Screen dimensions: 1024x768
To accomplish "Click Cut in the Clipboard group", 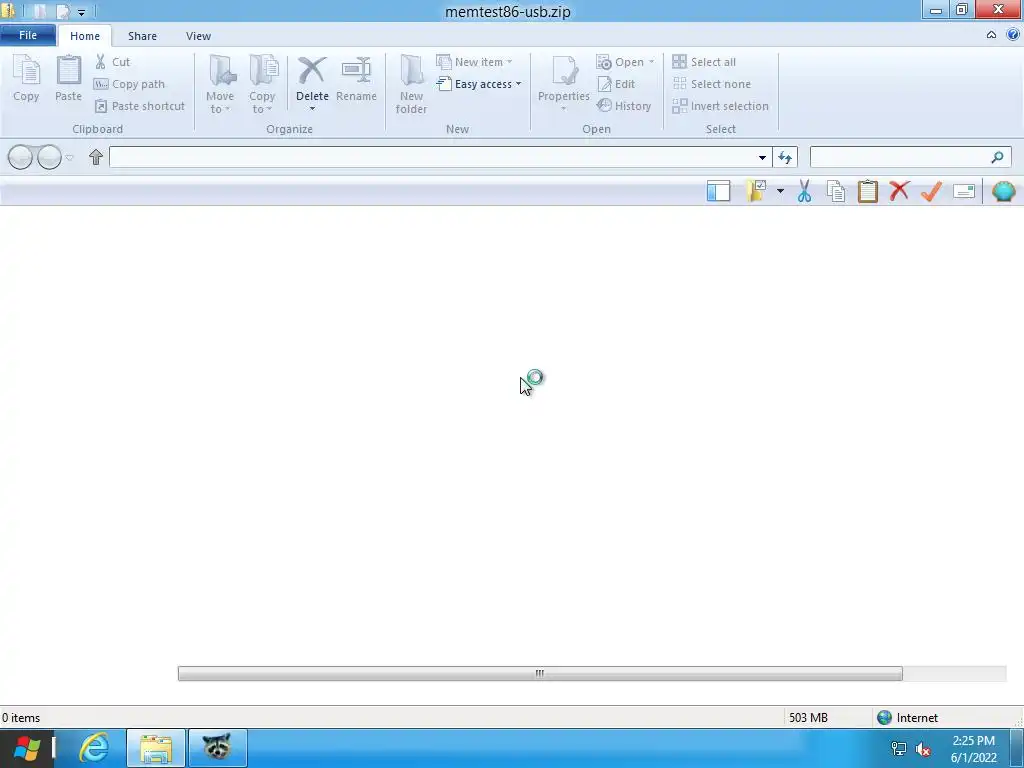I will (112, 62).
